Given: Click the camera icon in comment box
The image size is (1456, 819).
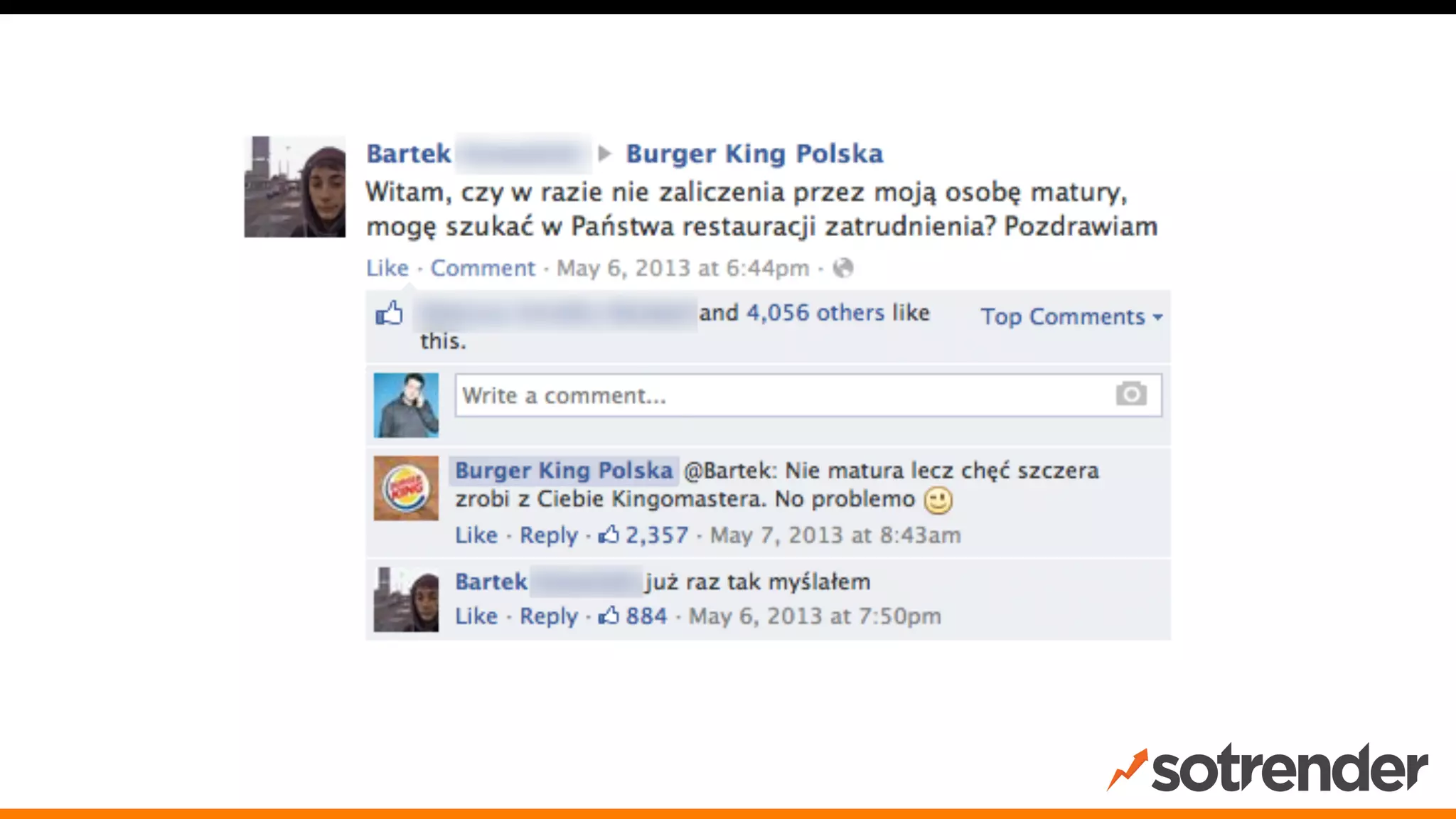Looking at the screenshot, I should 1131,393.
